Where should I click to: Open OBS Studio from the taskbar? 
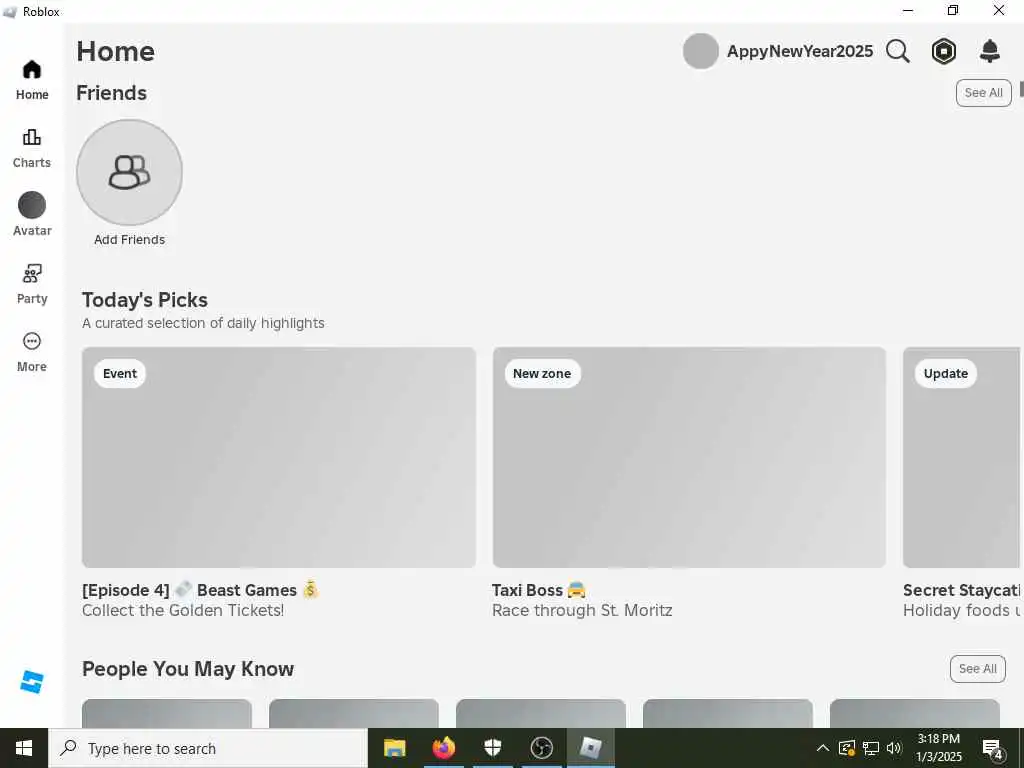(x=541, y=748)
